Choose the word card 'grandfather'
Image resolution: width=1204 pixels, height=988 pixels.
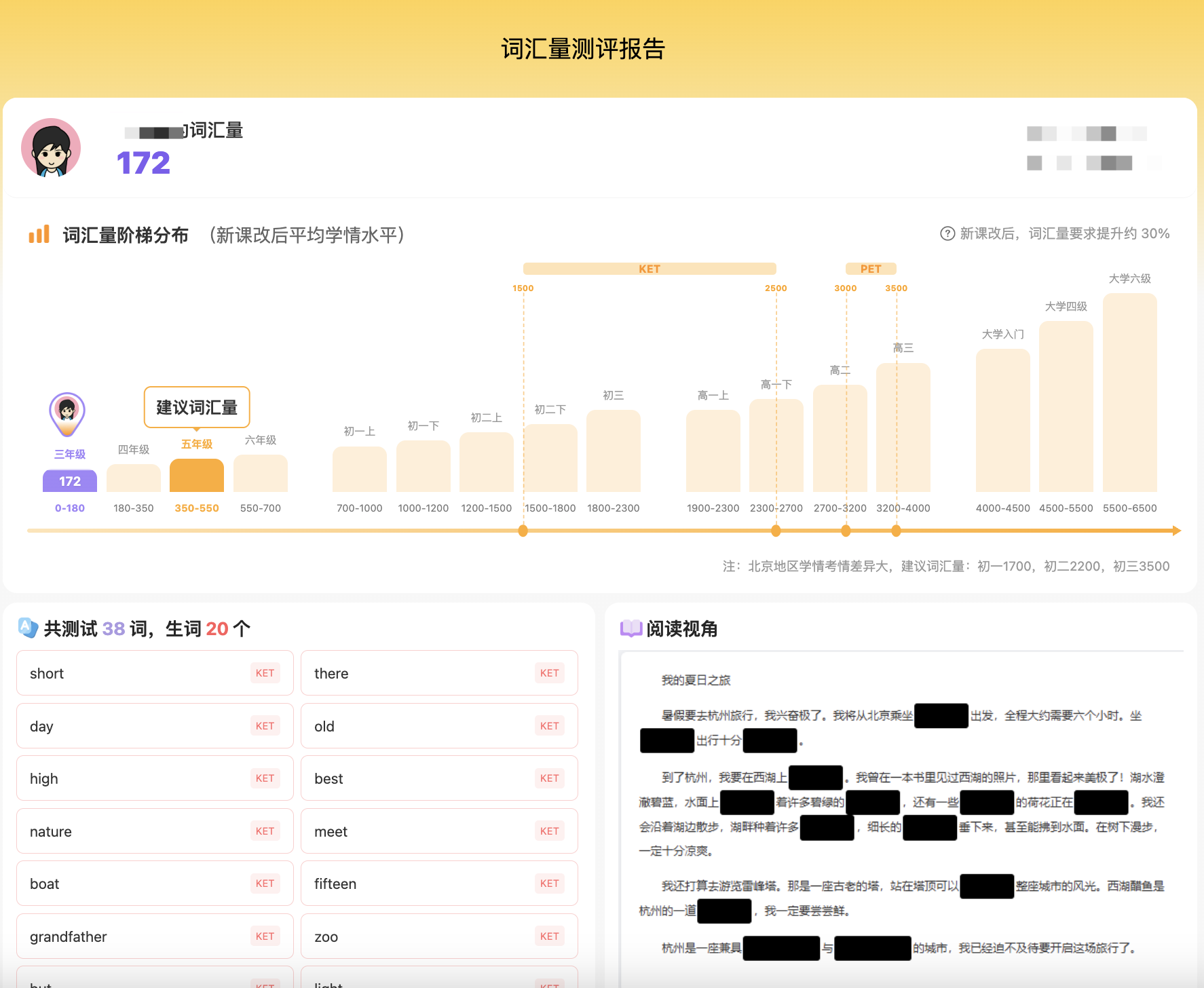(x=155, y=936)
